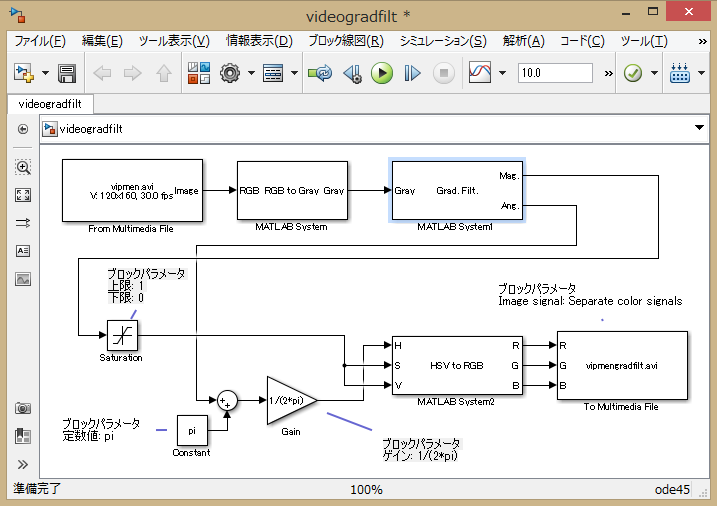Open the model path dropdown arrow at right
The image size is (717, 506).
699,128
